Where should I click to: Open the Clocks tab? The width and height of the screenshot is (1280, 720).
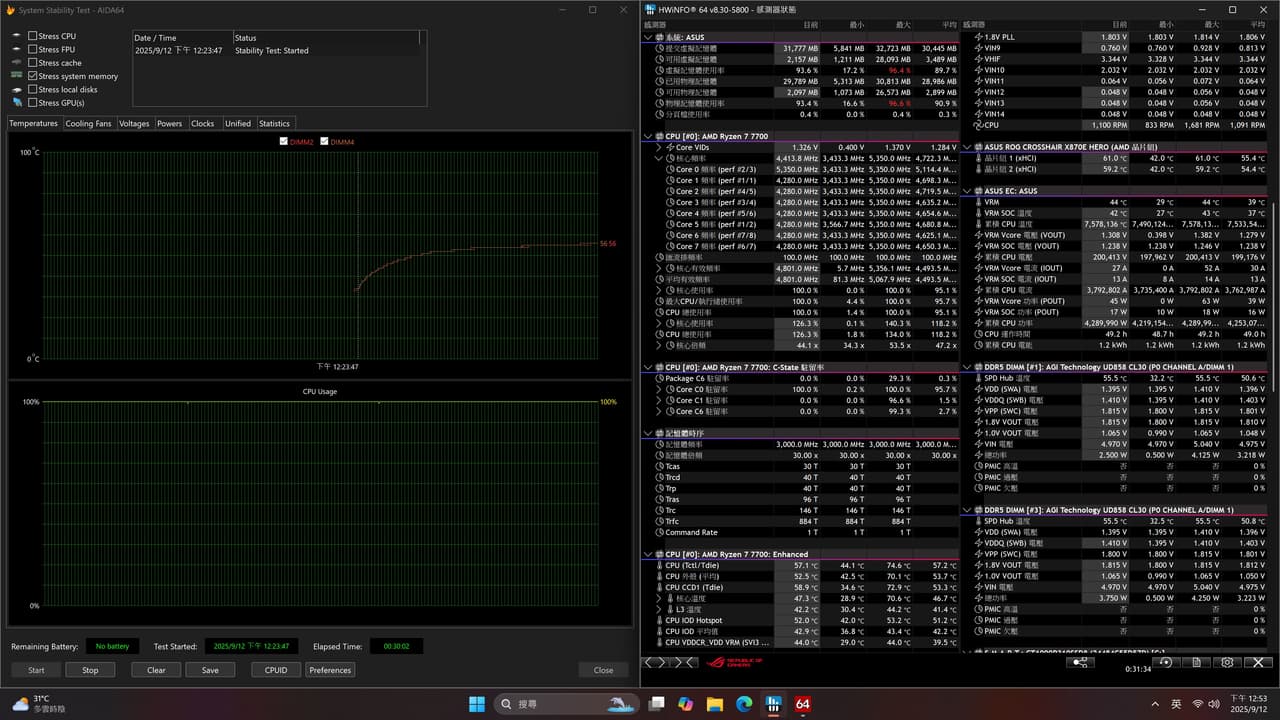[203, 124]
